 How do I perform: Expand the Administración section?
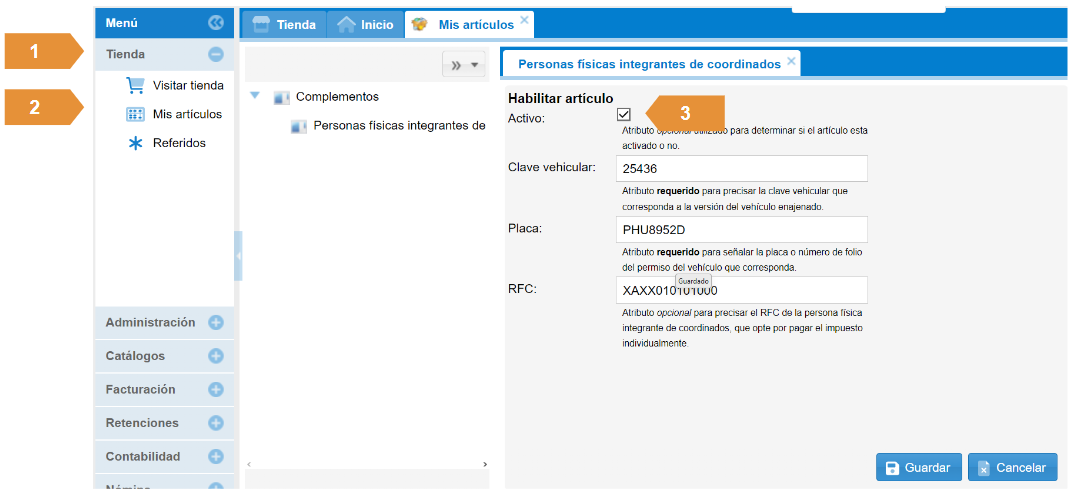[216, 323]
